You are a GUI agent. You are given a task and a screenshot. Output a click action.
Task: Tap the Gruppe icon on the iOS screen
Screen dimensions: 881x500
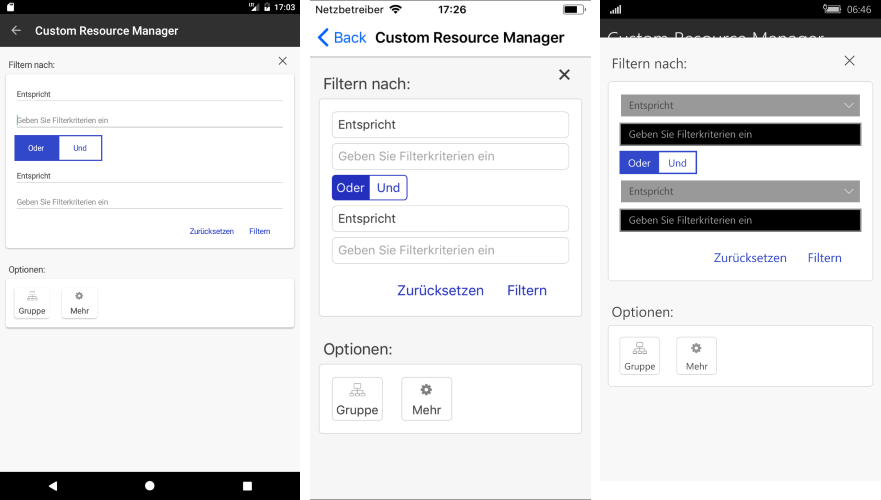click(357, 399)
